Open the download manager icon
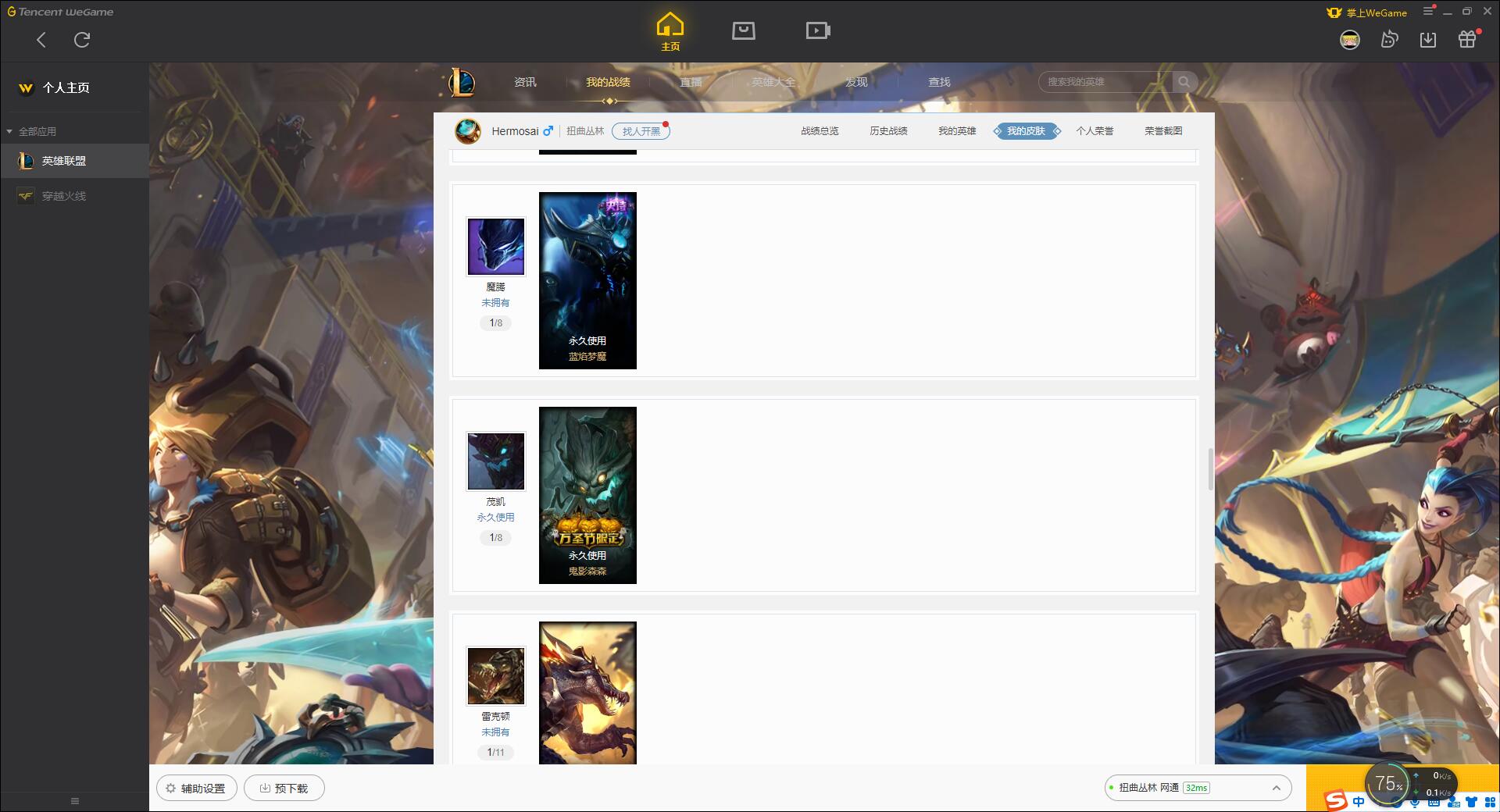The width and height of the screenshot is (1500, 812). point(1428,40)
